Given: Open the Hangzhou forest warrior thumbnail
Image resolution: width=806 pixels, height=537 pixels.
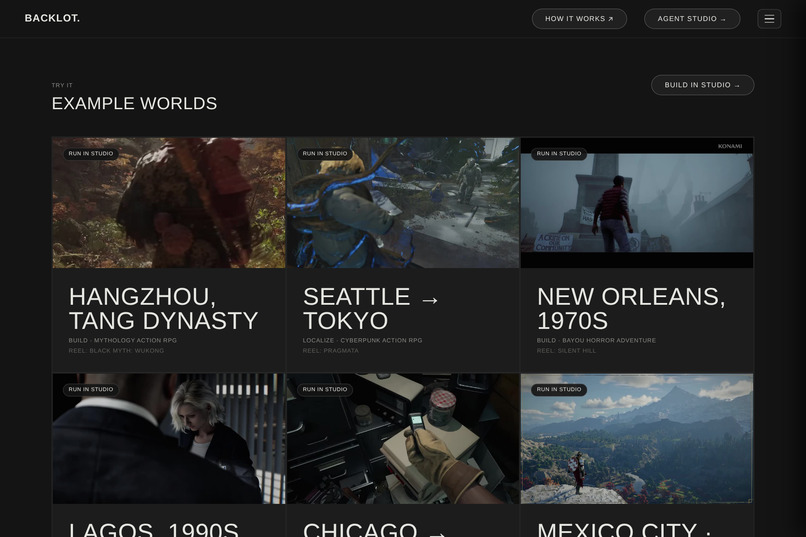Looking at the screenshot, I should (169, 202).
